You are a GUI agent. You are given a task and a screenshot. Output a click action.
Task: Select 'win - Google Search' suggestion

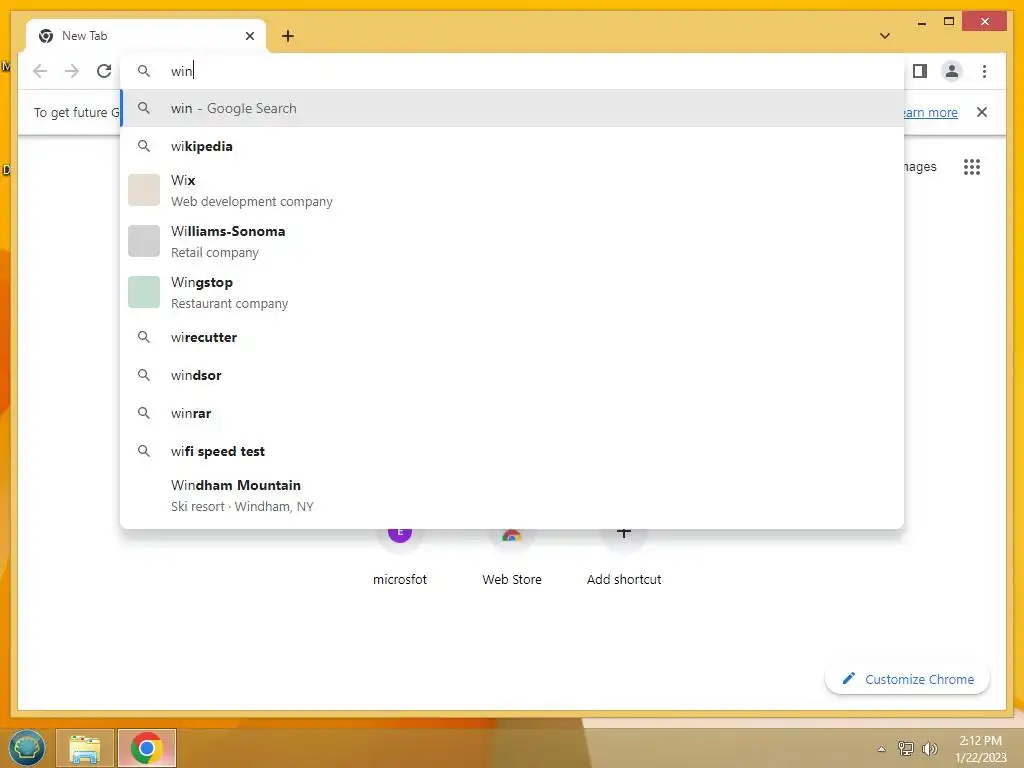[x=512, y=108]
